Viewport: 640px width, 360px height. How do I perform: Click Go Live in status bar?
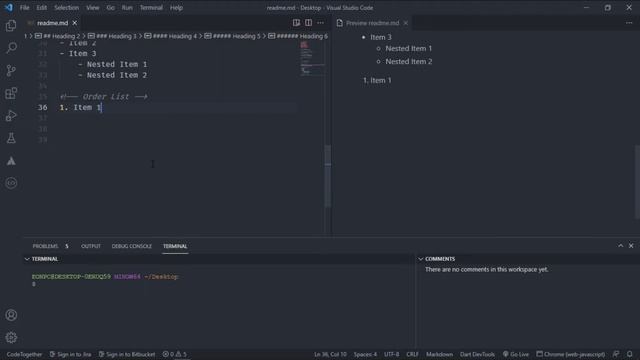click(x=516, y=354)
